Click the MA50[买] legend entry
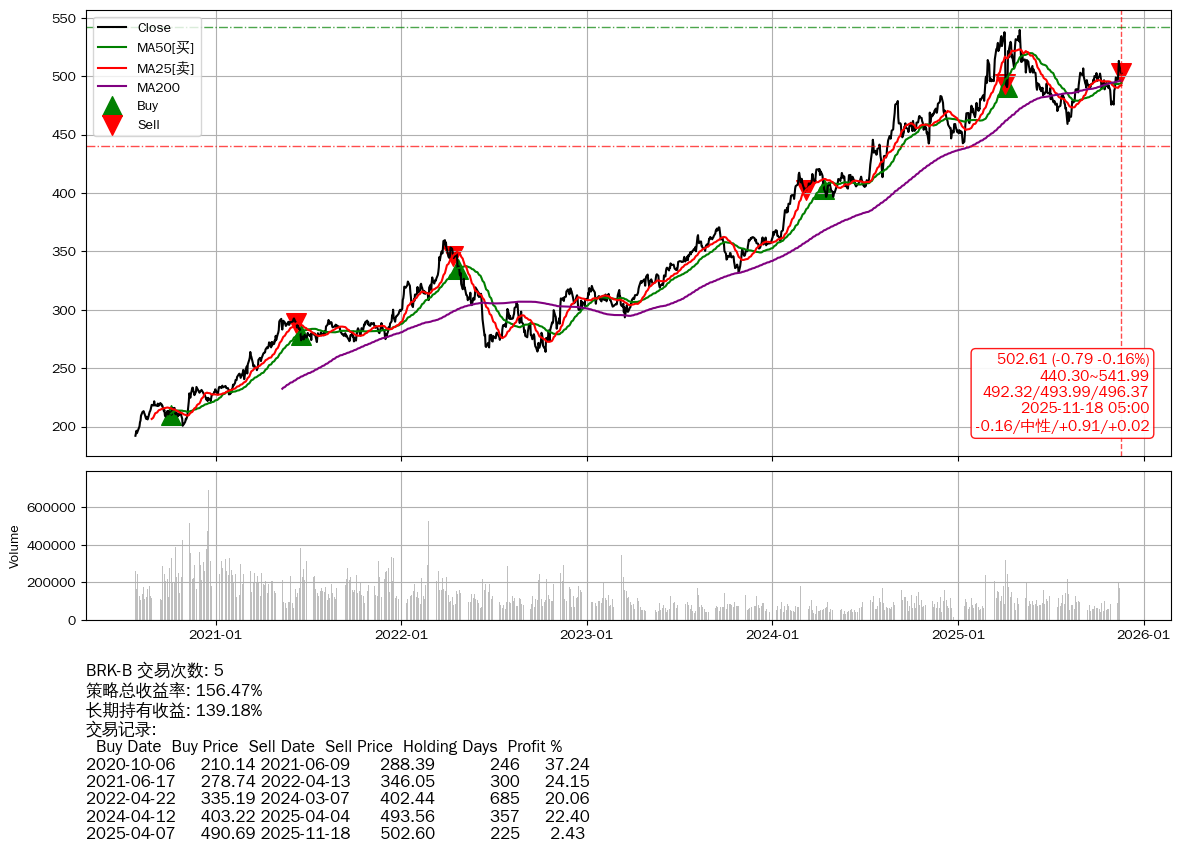1180x852 pixels. [165, 48]
